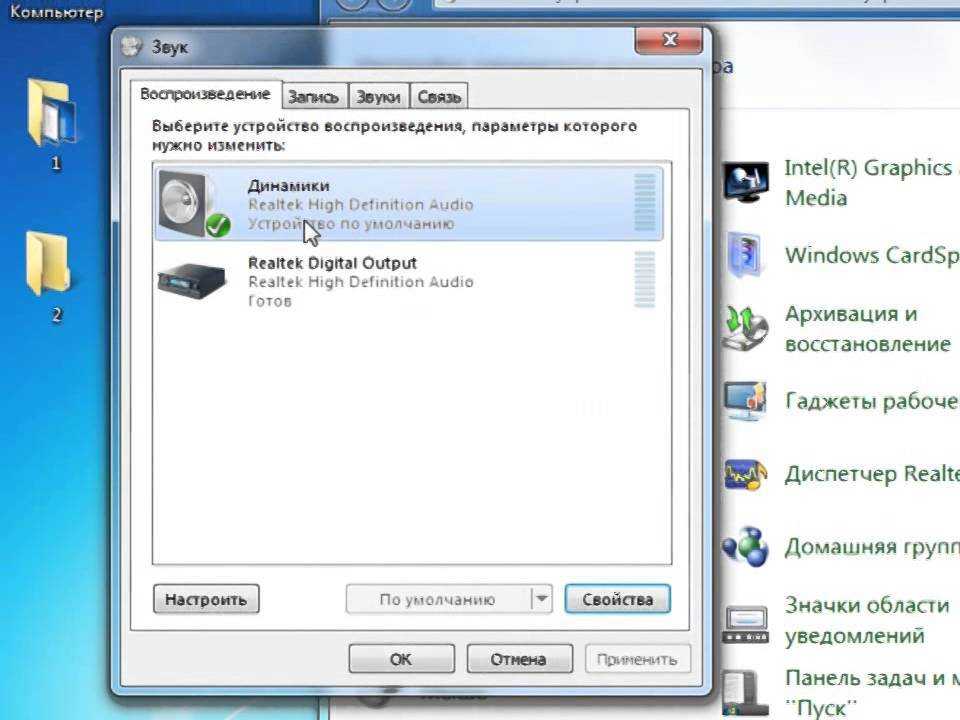
Task: Switch to the Воспроизведение tab
Action: [205, 94]
